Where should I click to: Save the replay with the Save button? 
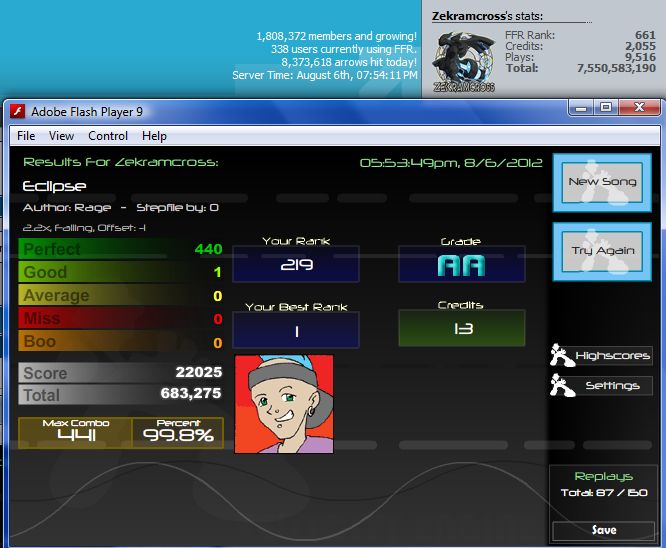pyautogui.click(x=604, y=530)
